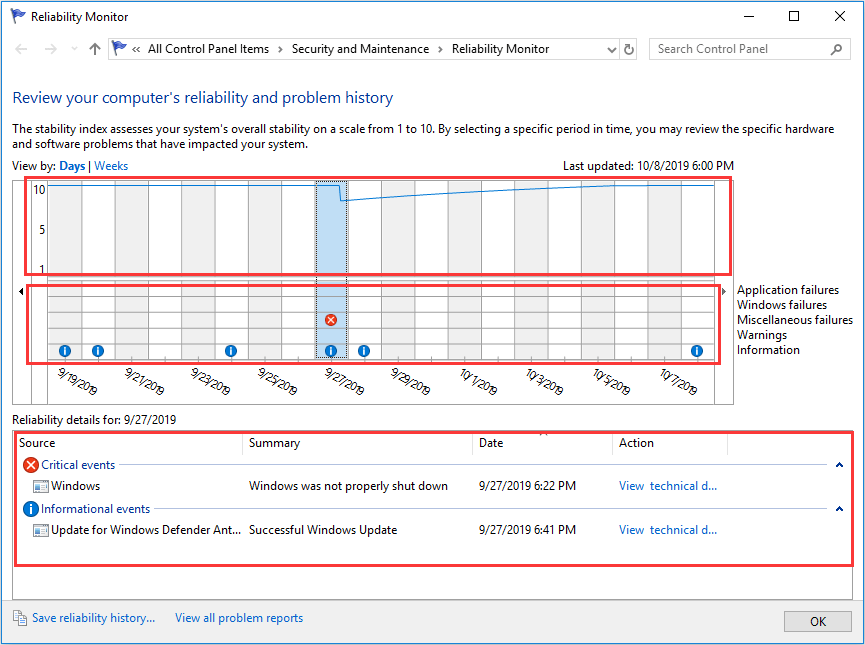The width and height of the screenshot is (865, 645).
Task: Click the document icon beside Save reliability history
Action: tap(20, 618)
